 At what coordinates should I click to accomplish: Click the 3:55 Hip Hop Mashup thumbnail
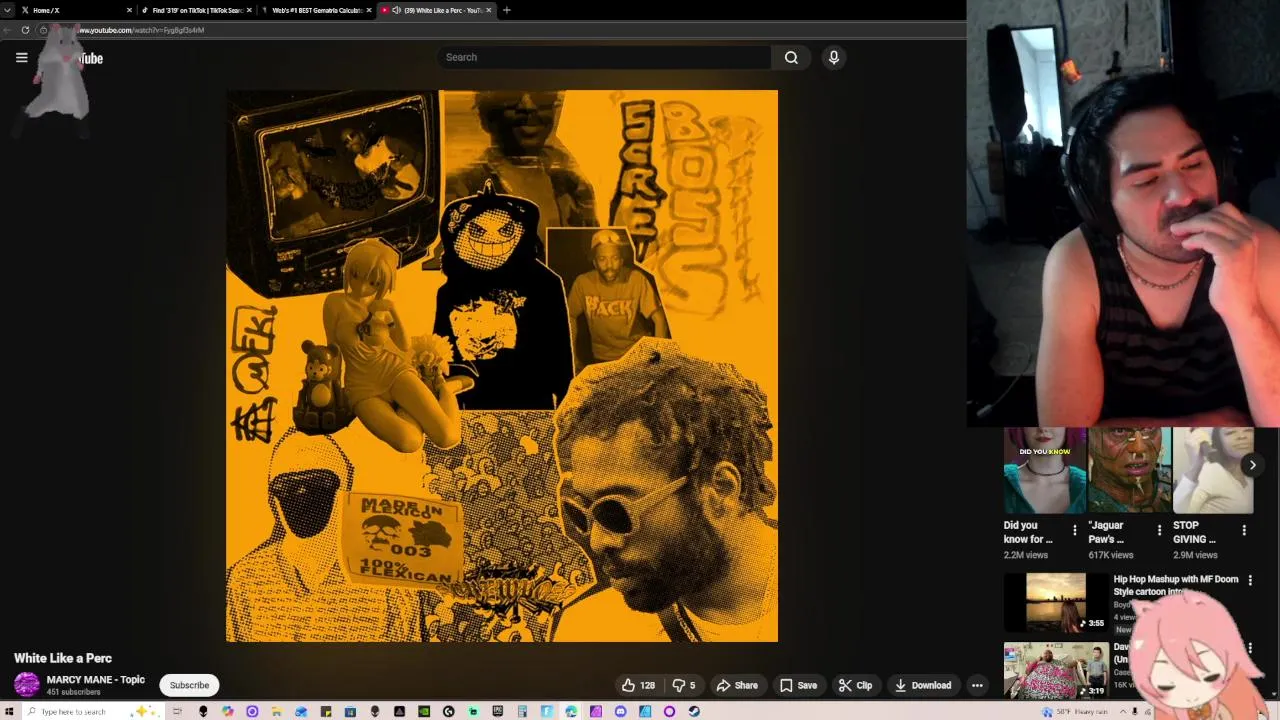(x=1055, y=602)
